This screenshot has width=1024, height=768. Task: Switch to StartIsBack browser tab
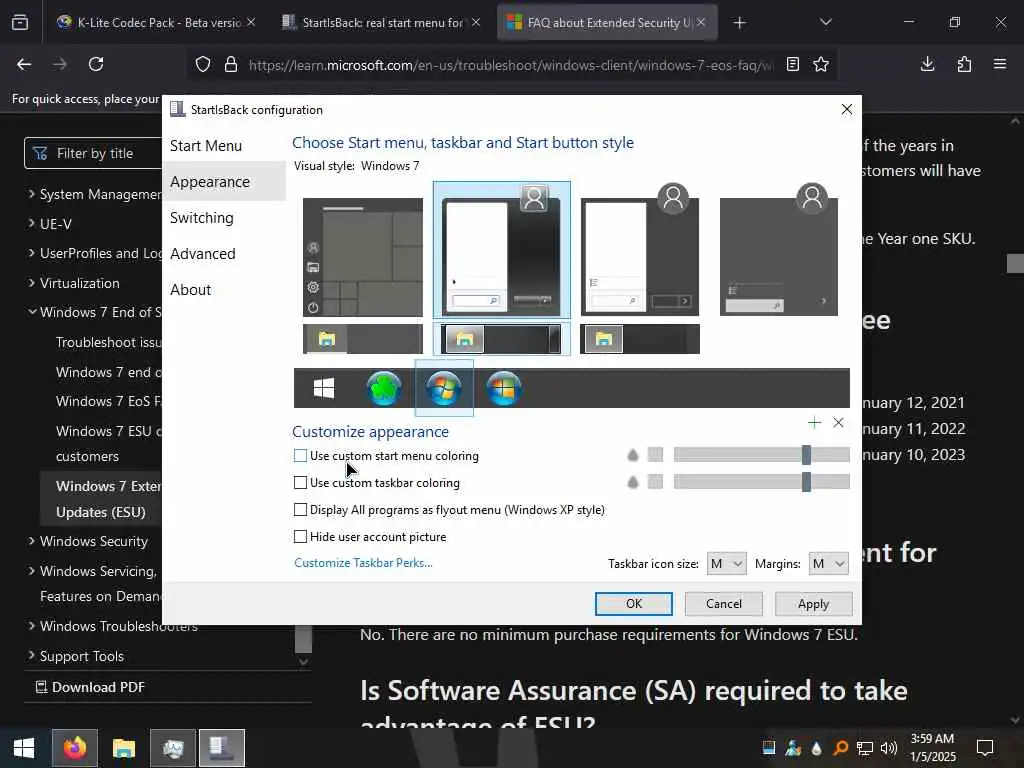coord(382,23)
